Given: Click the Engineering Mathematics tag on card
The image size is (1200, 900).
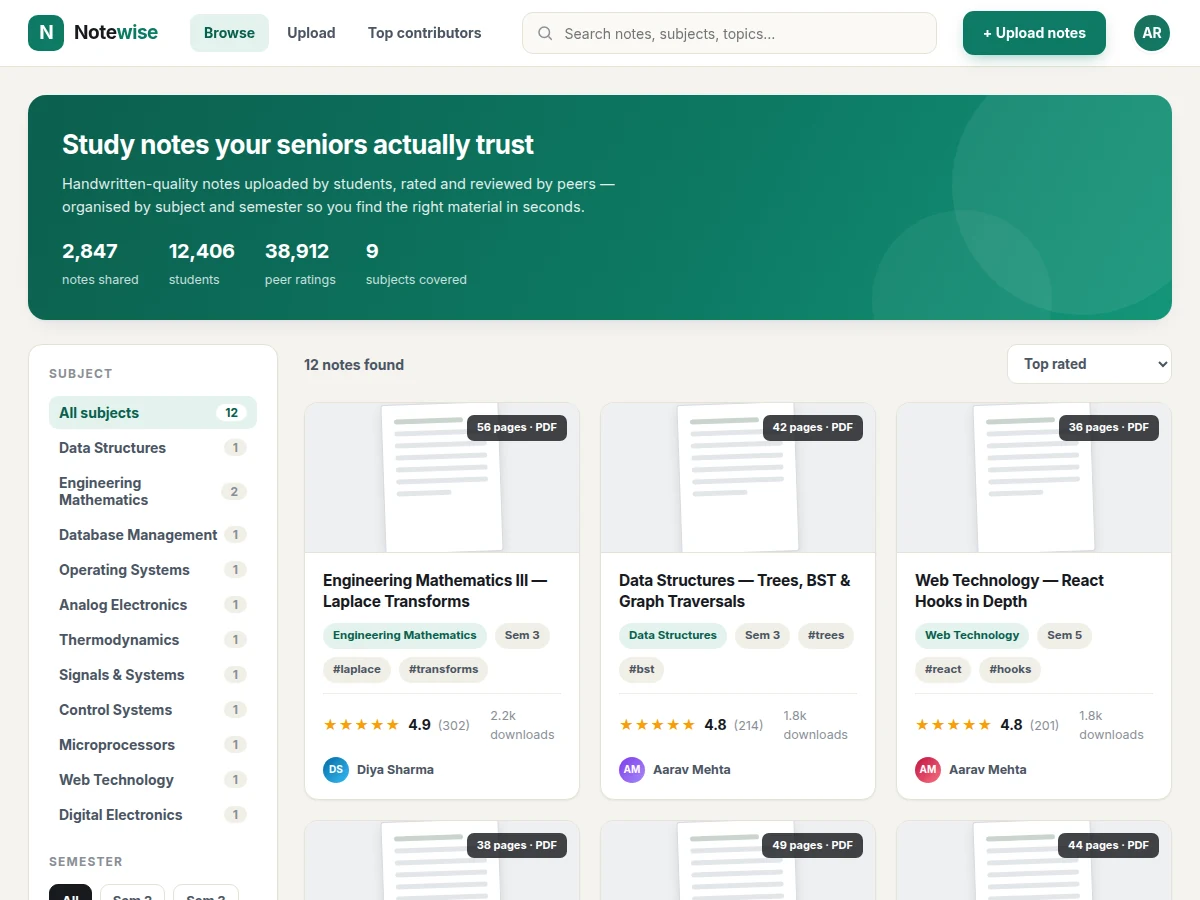Looking at the screenshot, I should pos(405,635).
